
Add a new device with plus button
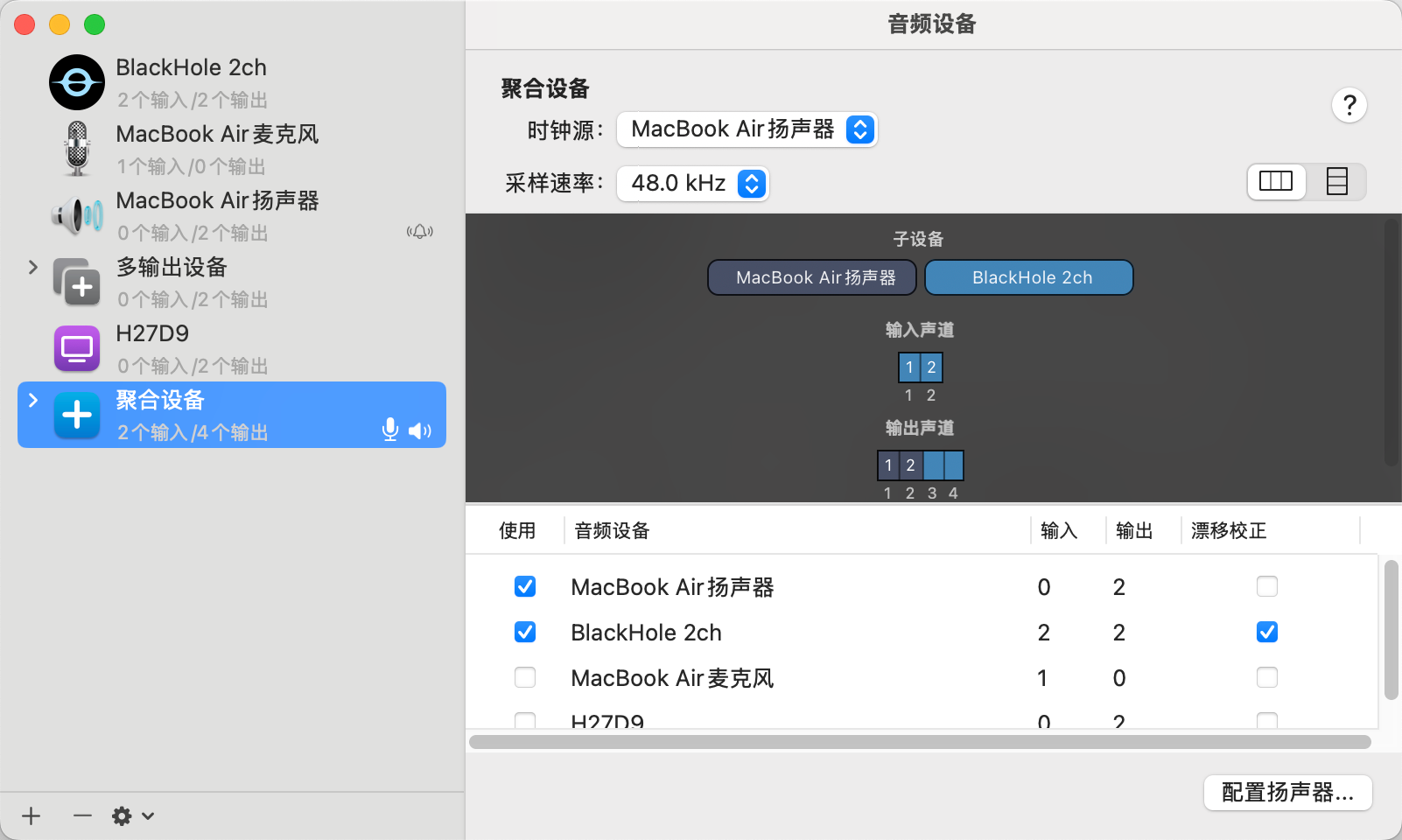32,816
